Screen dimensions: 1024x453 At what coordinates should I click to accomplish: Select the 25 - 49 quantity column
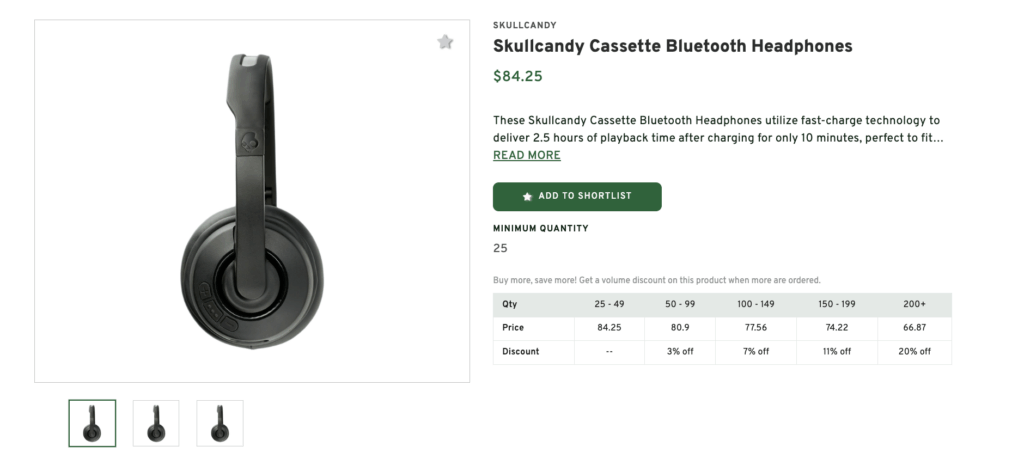click(x=609, y=304)
